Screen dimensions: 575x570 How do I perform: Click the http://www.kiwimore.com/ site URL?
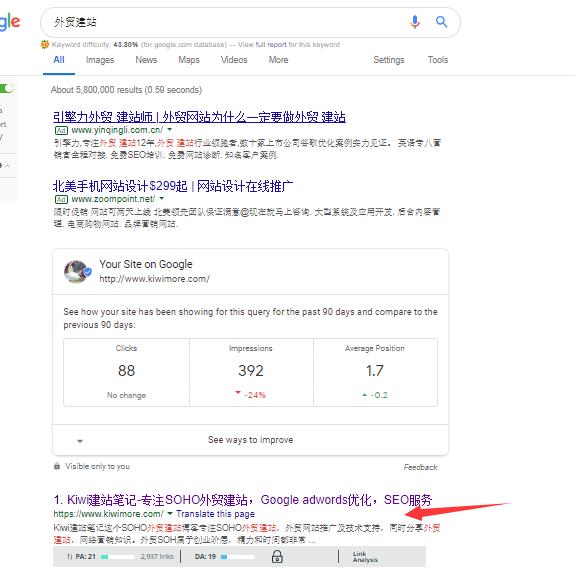coord(154,279)
